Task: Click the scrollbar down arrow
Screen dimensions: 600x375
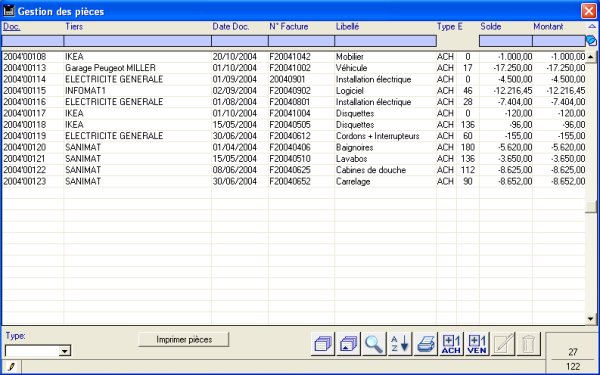Action: tap(591, 318)
